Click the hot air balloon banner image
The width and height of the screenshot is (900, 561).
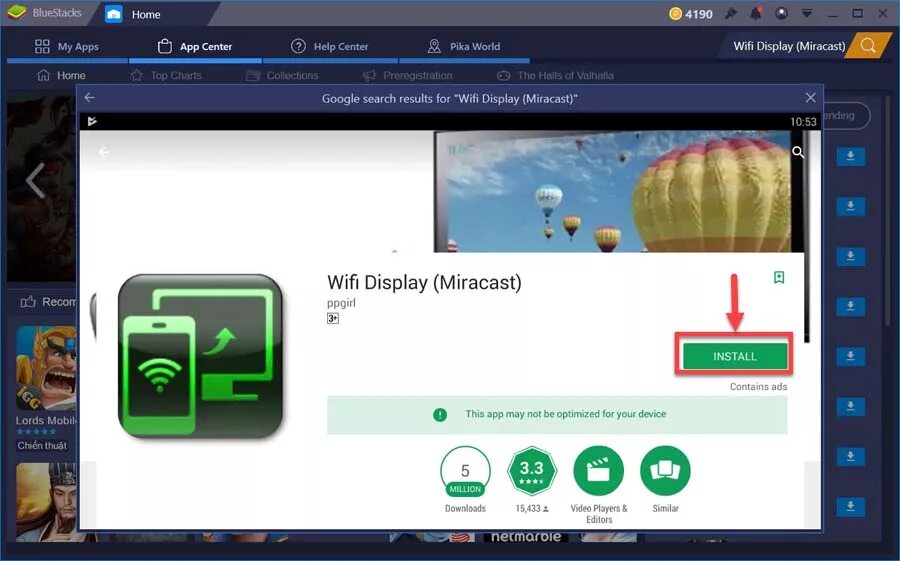[x=619, y=191]
